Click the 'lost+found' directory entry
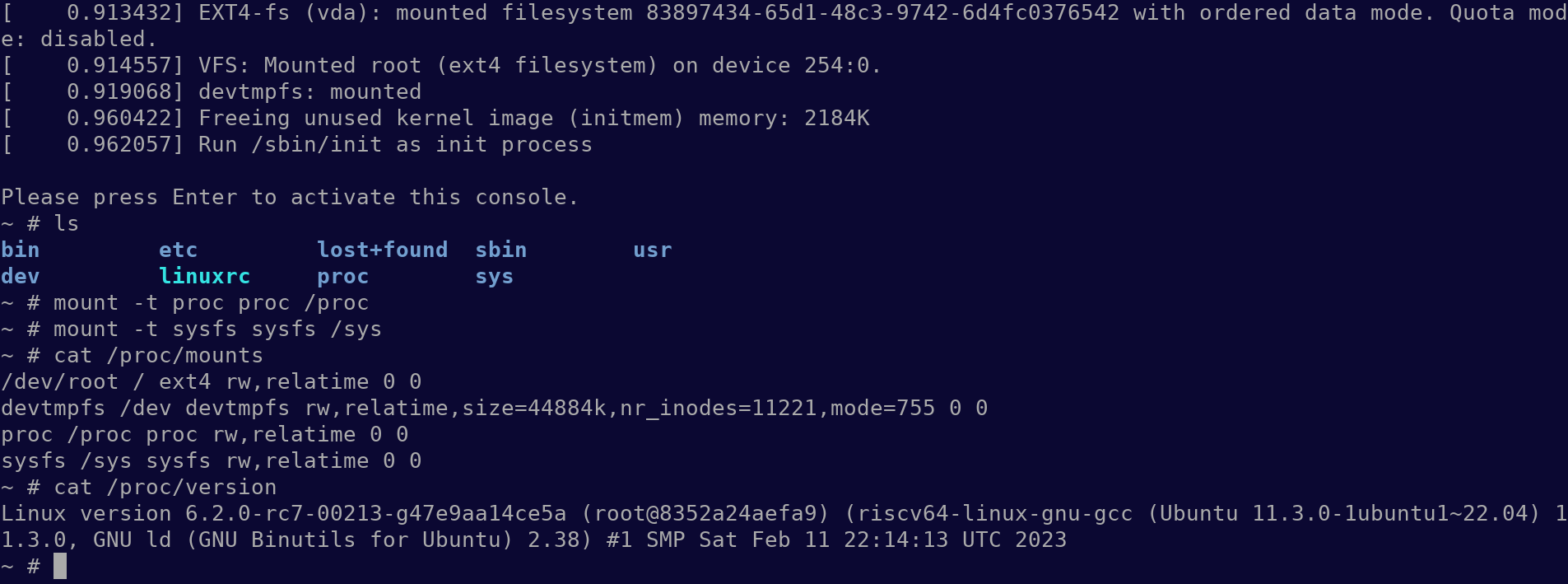Viewport: 1568px width, 584px height. pyautogui.click(x=382, y=250)
